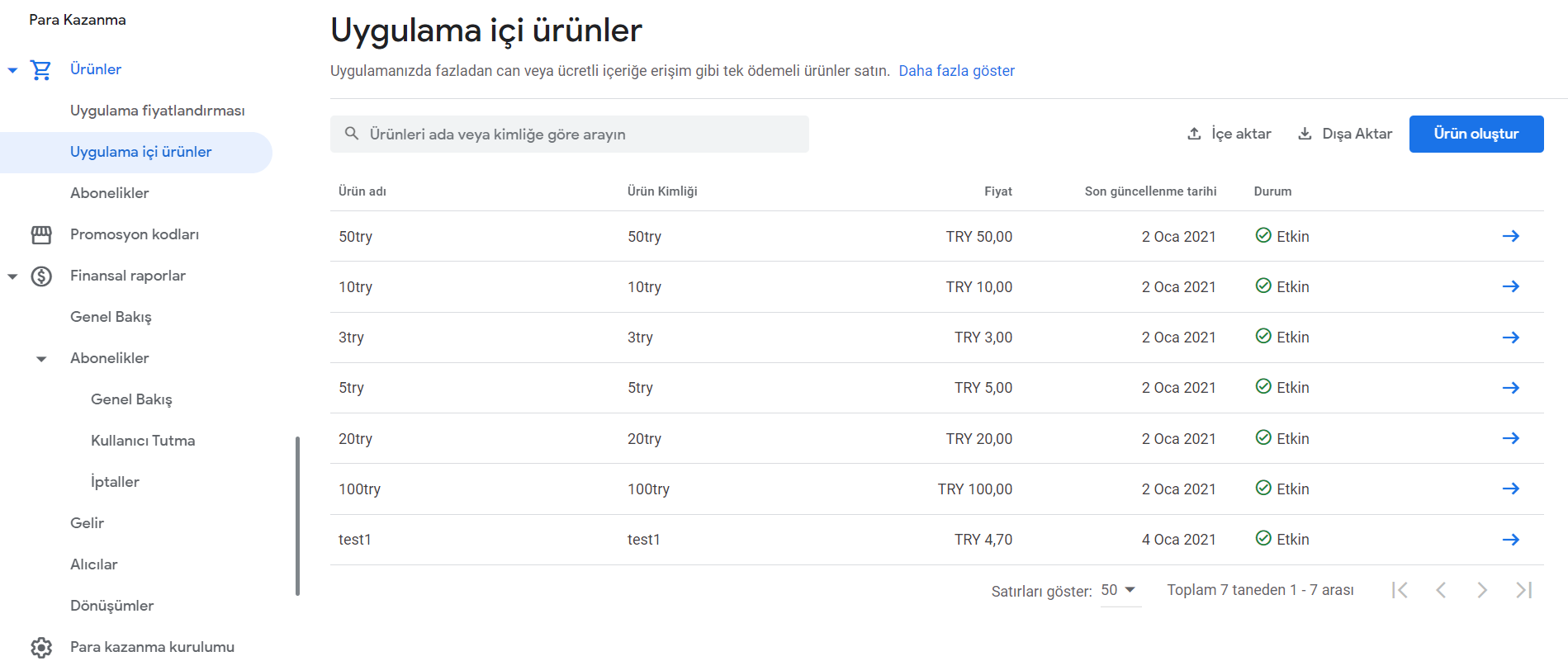Open Genel Bakış under Finansal raporlar
Viewport: 1568px width, 661px height.
(x=111, y=317)
